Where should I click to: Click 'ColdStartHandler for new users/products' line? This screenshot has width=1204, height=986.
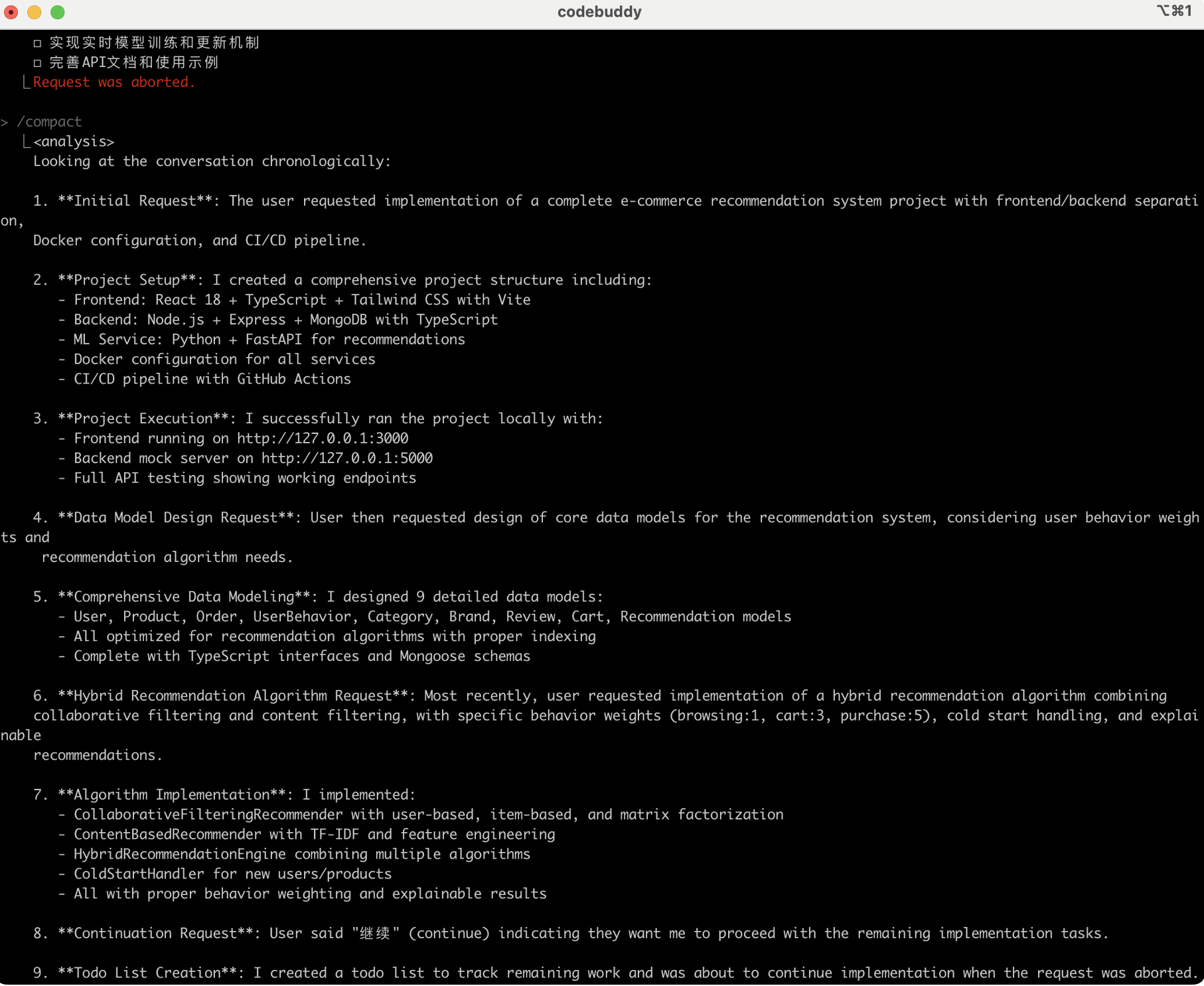tap(225, 875)
